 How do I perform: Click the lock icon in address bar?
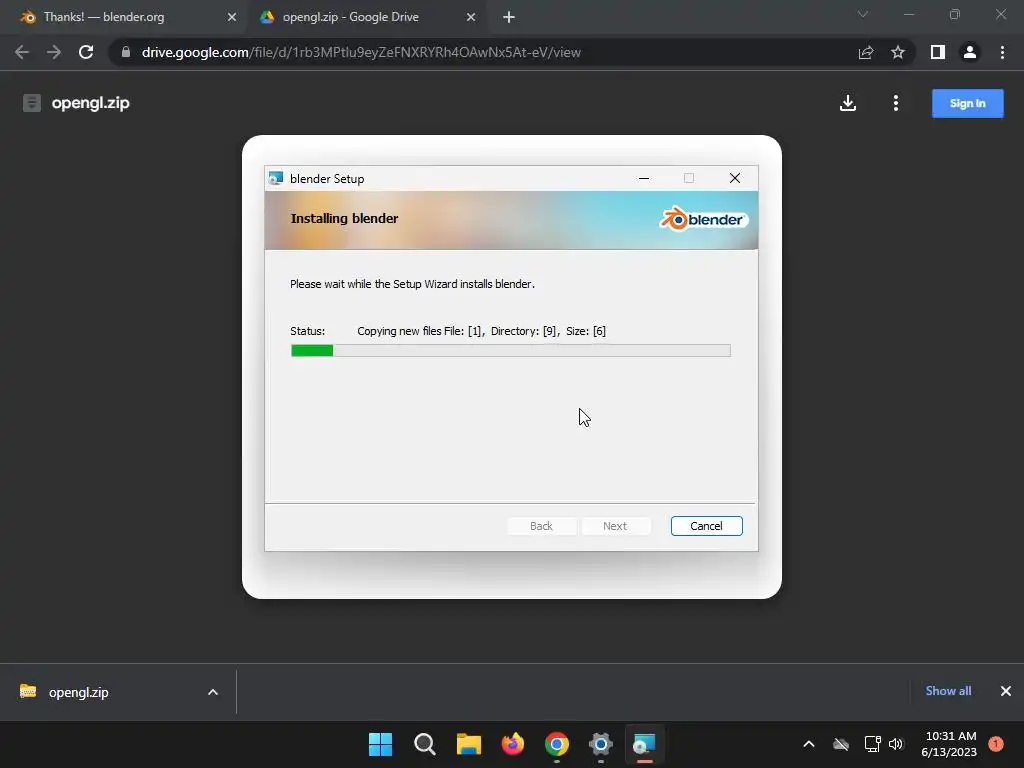click(x=126, y=52)
